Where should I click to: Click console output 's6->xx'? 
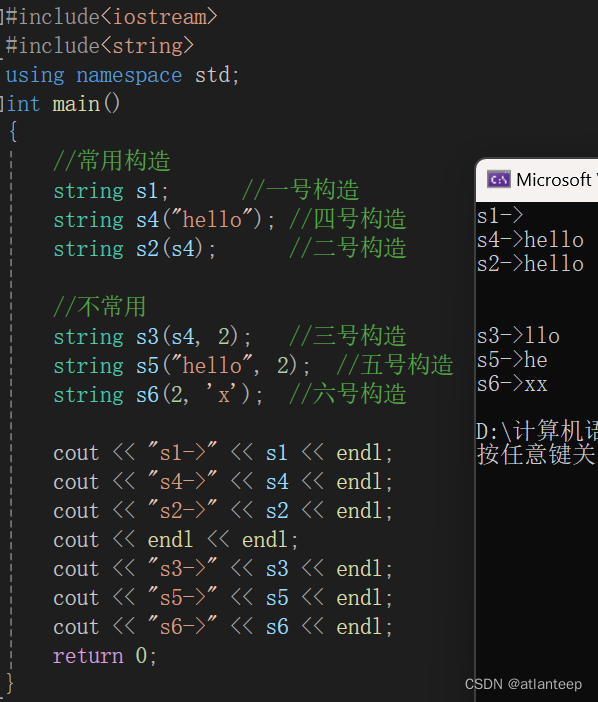point(512,385)
